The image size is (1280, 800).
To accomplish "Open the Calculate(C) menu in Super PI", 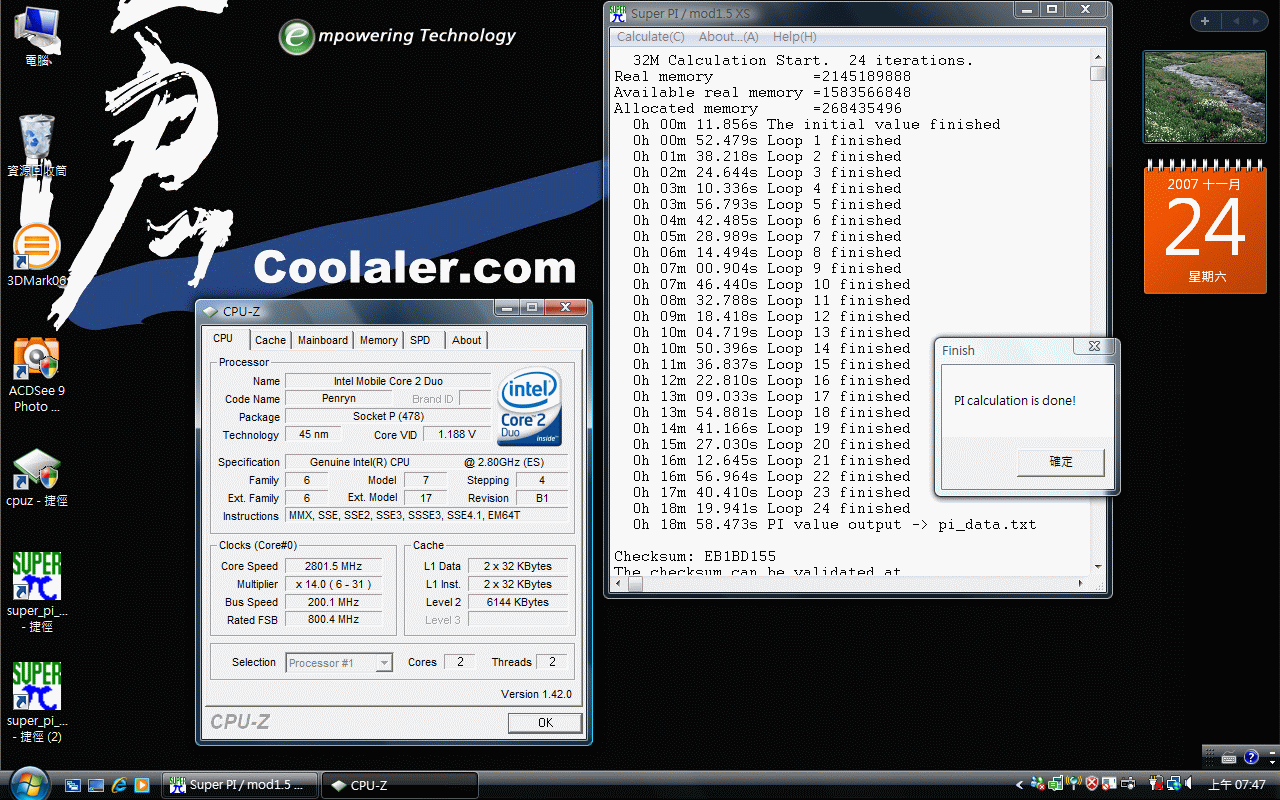I will pyautogui.click(x=651, y=37).
